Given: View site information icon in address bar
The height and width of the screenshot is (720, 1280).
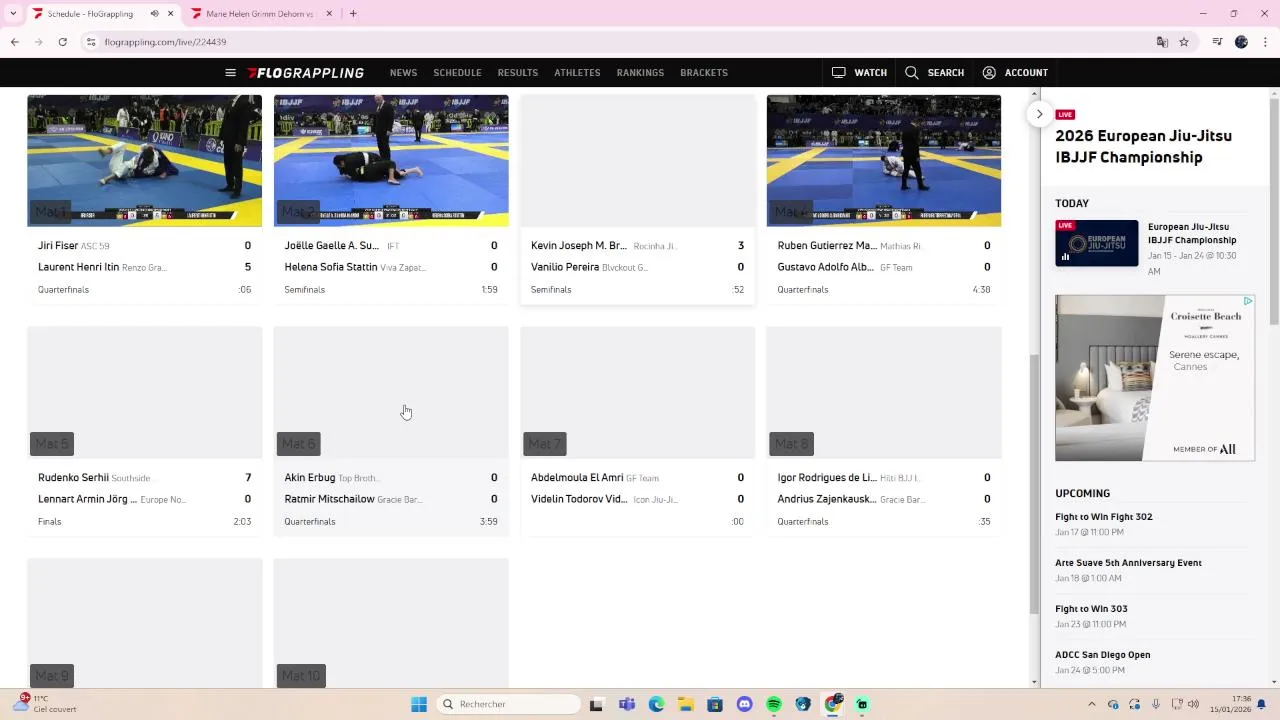Looking at the screenshot, I should [x=90, y=42].
